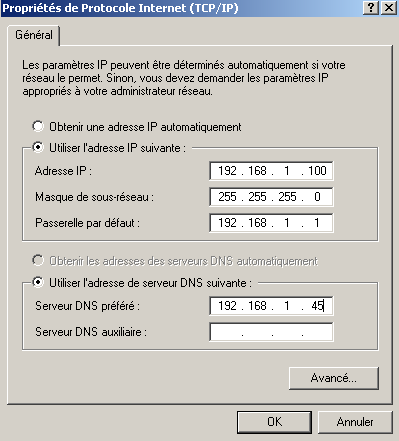Select Obtenir les adresses des serveurs DNS automatiquement

pos(38,261)
